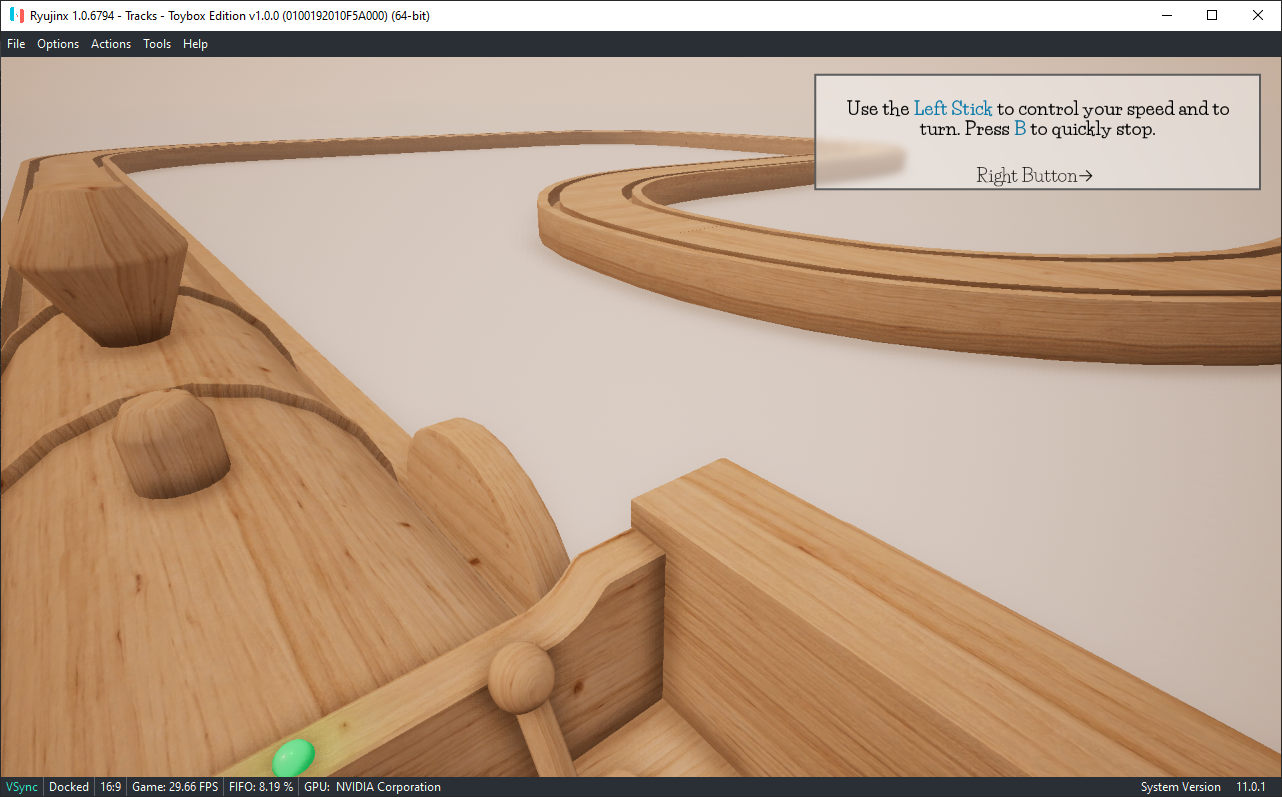
Task: Click the Game: 29.66 FPS text
Action: point(175,787)
